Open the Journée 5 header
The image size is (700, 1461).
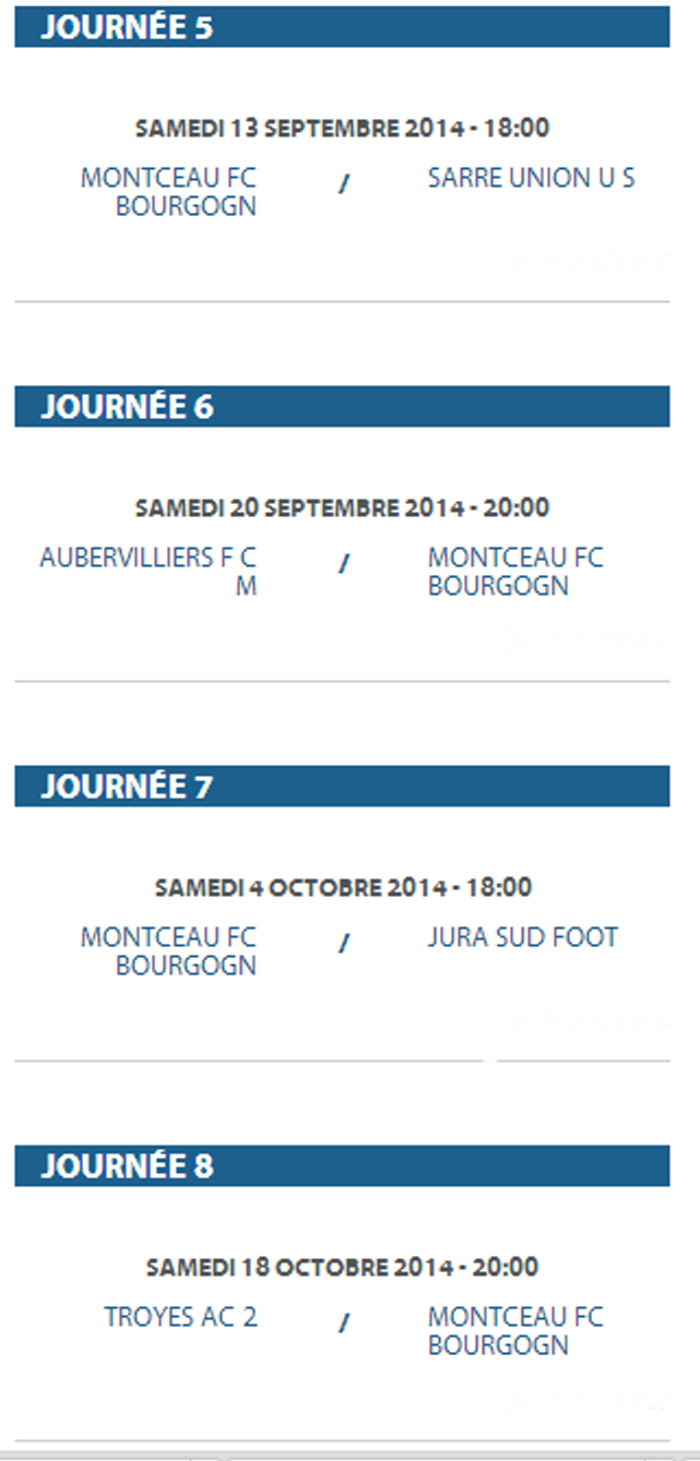point(342,27)
